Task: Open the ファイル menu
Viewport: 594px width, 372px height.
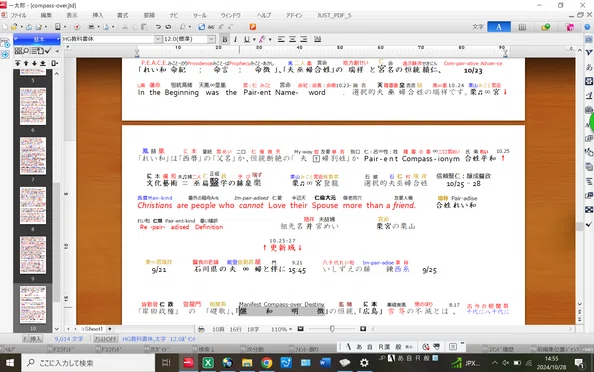Action: 18,16
